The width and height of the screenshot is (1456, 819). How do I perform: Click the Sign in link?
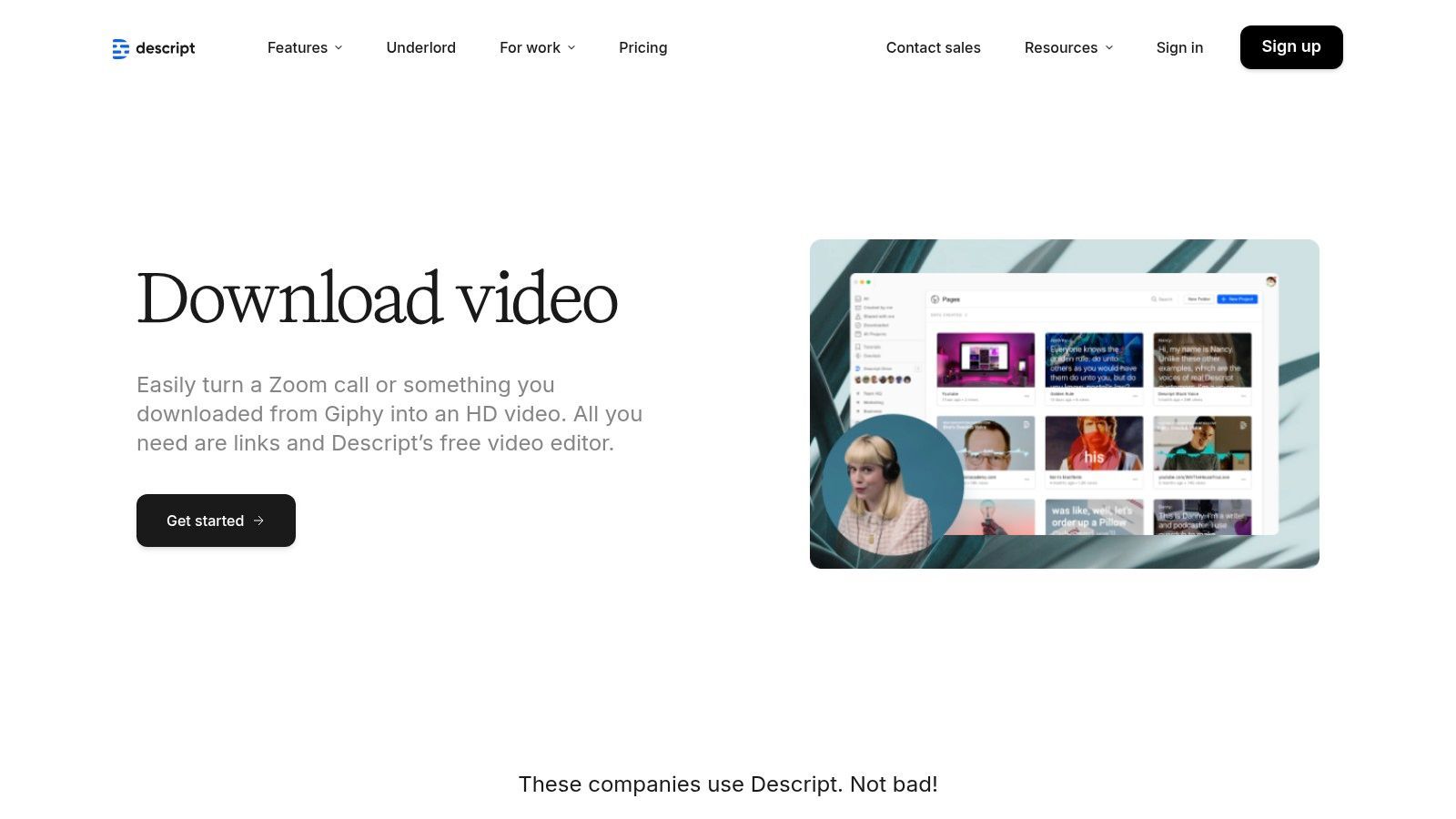tap(1179, 47)
